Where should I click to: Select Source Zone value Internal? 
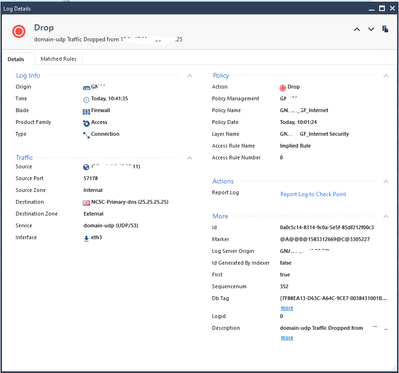click(93, 190)
